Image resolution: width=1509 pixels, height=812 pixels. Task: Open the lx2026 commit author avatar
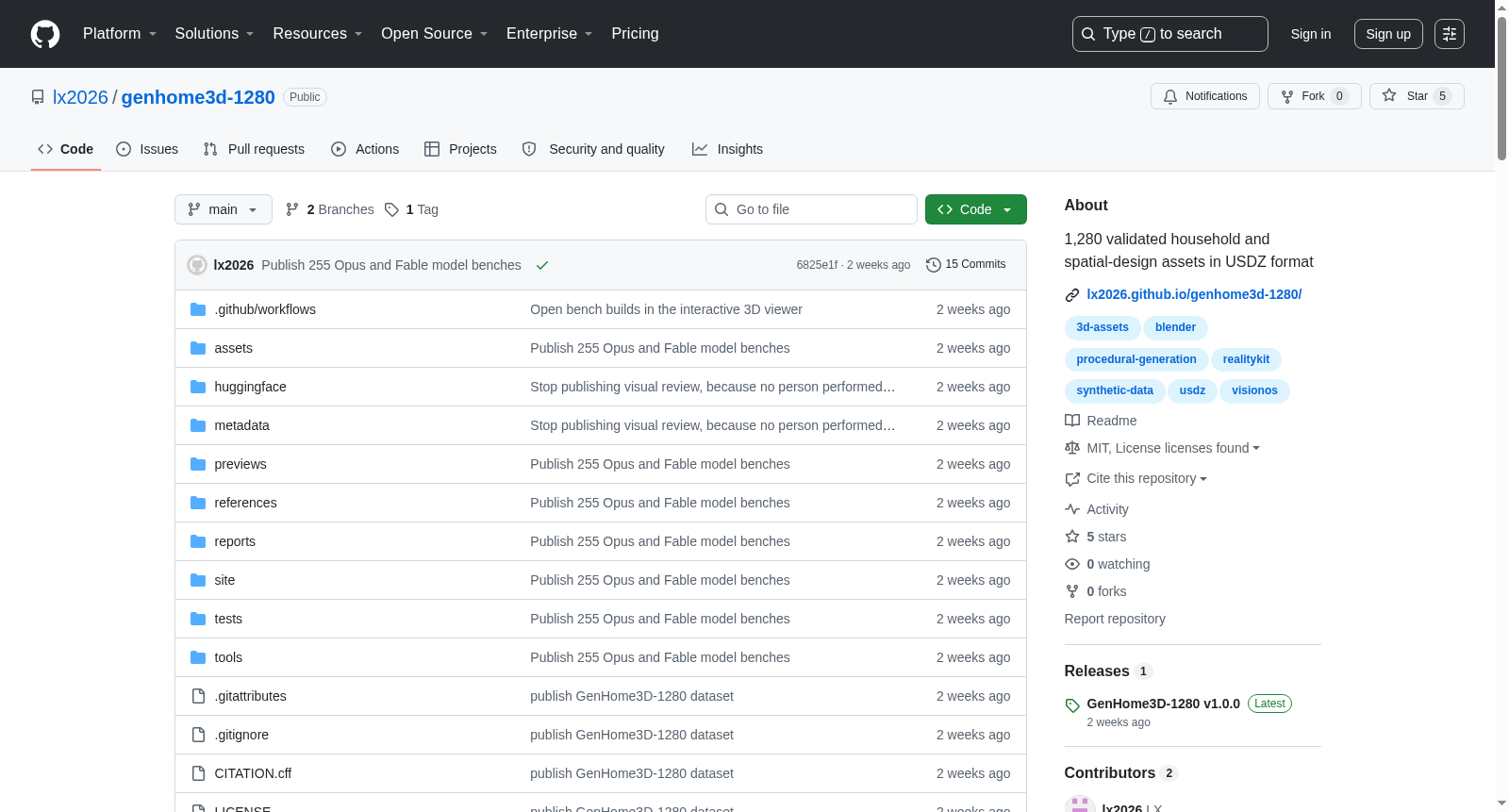click(x=197, y=265)
